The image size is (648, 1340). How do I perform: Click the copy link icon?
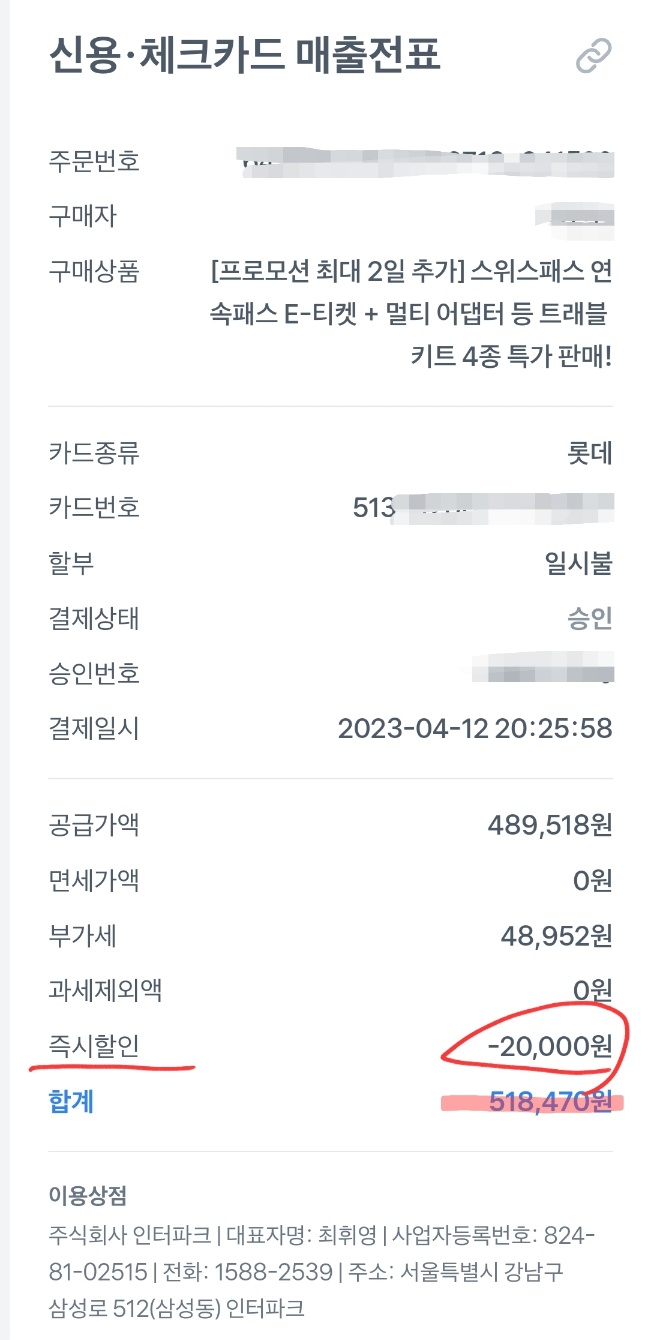(x=593, y=56)
